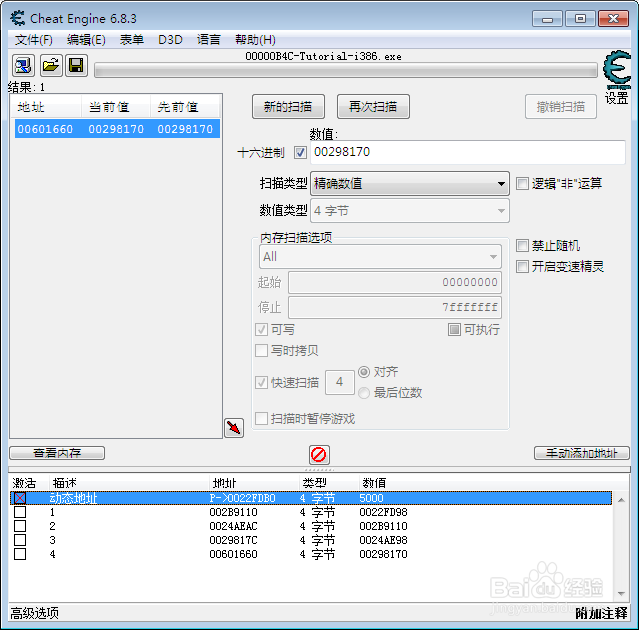639x630 pixels.
Task: Enable the unrandomizer checkbox
Action: [522, 246]
